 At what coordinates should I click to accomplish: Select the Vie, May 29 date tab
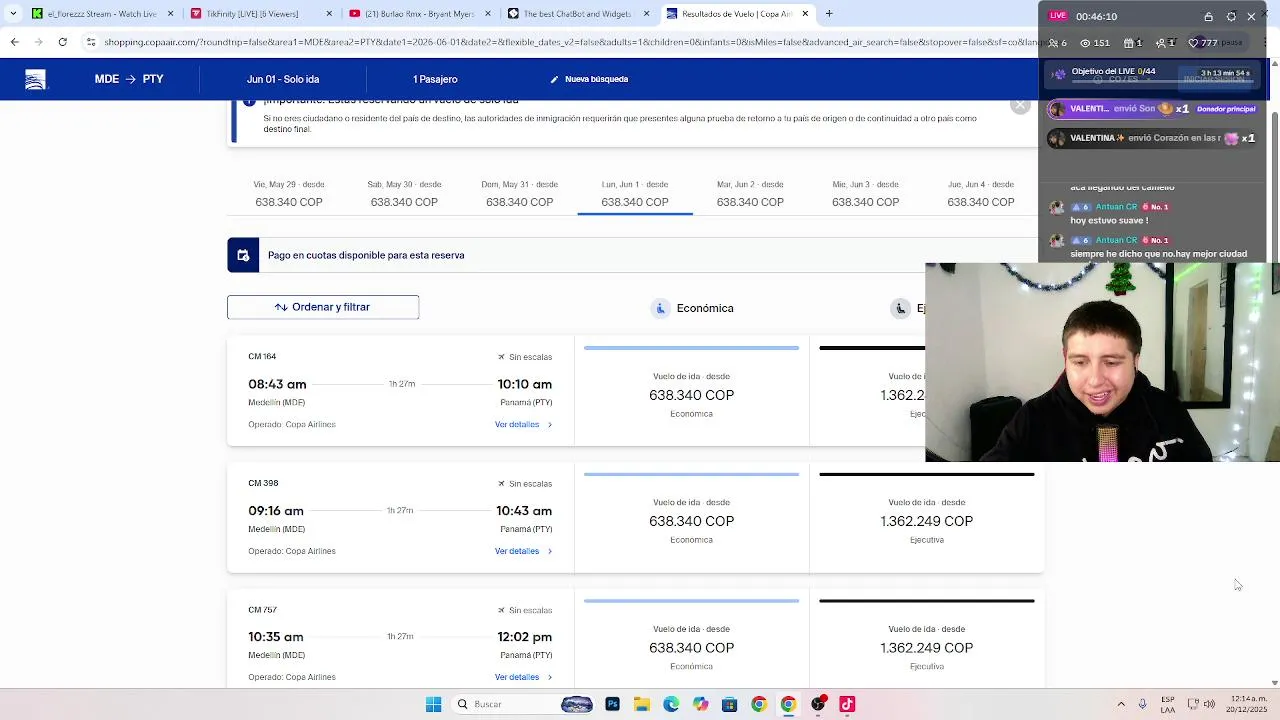point(289,194)
